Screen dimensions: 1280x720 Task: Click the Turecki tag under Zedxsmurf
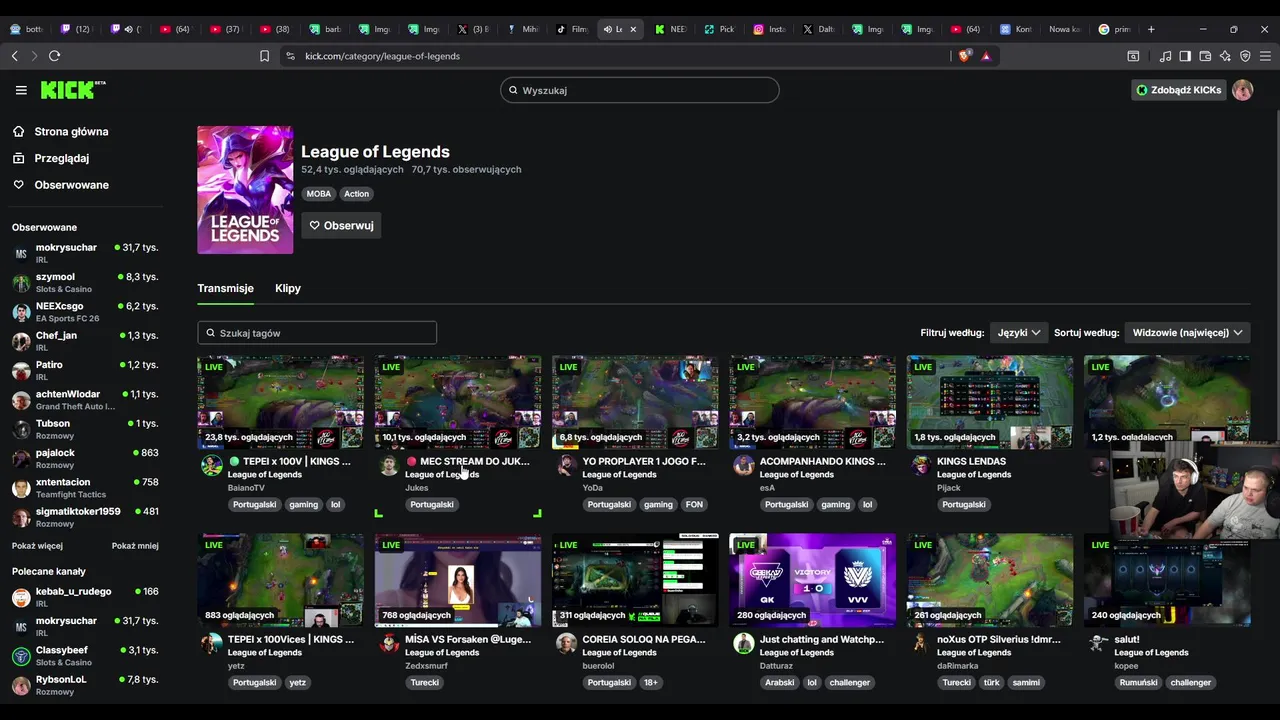tap(425, 683)
